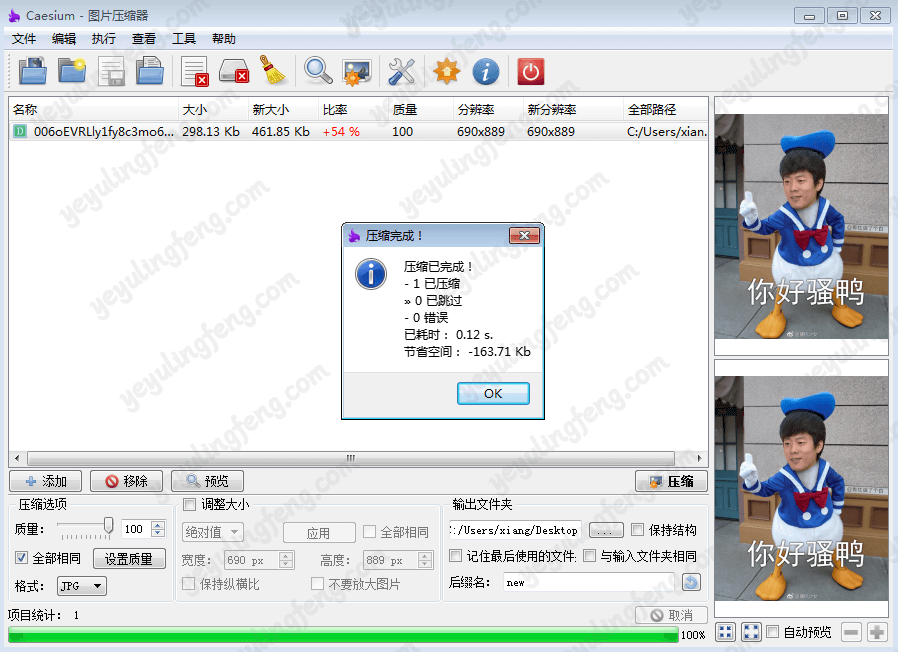Click the output folder browse button
This screenshot has height=652, width=898.
tap(606, 530)
